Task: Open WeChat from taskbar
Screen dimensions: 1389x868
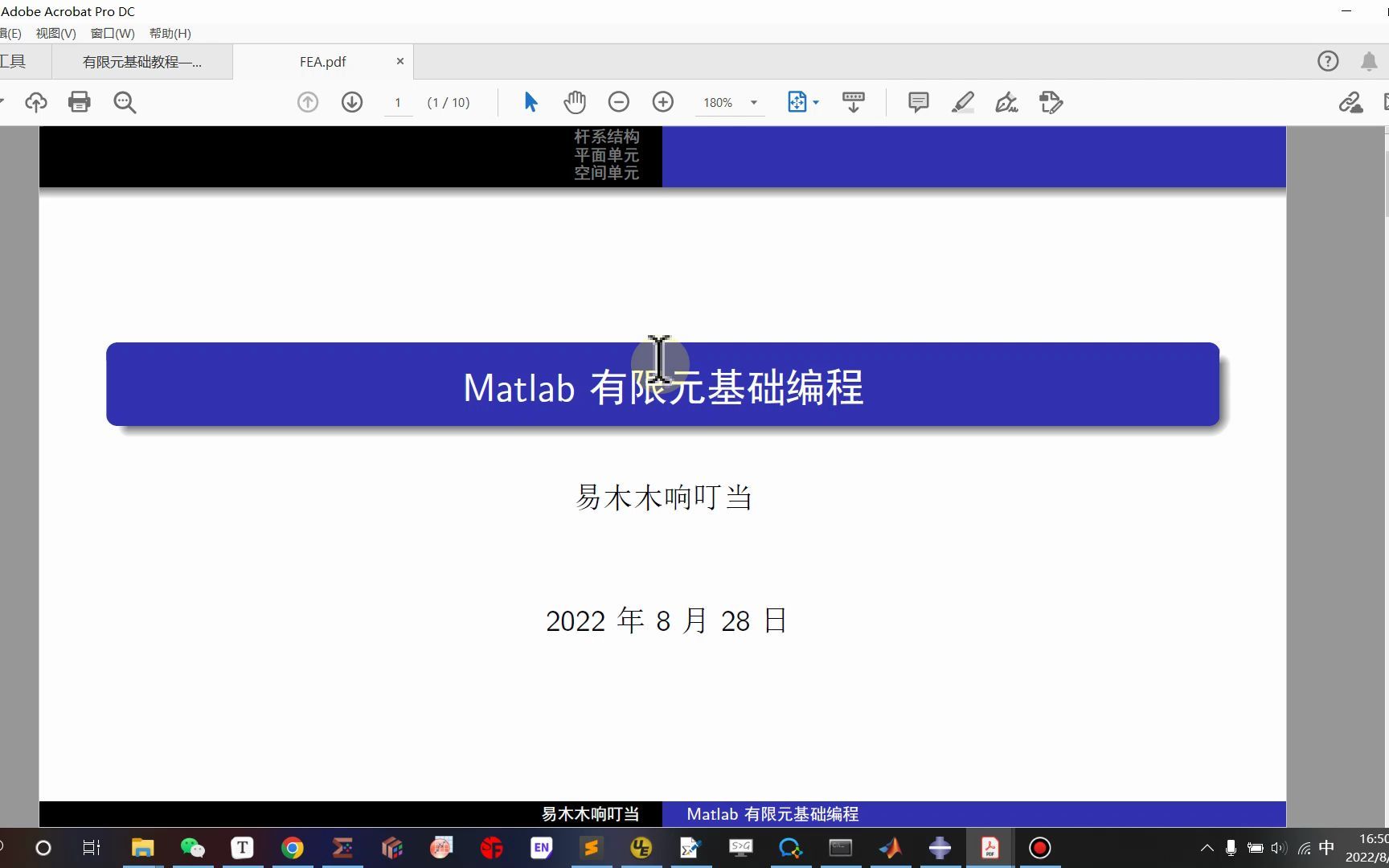Action: [x=193, y=848]
